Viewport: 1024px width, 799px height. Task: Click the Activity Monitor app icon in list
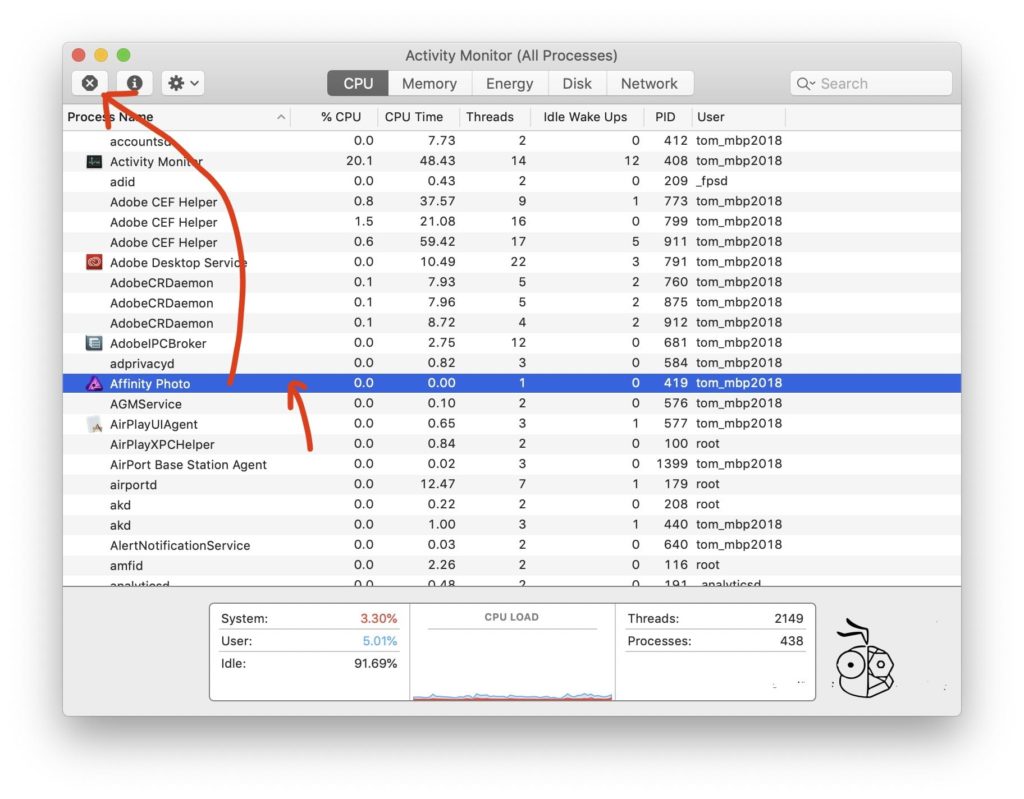(x=96, y=161)
